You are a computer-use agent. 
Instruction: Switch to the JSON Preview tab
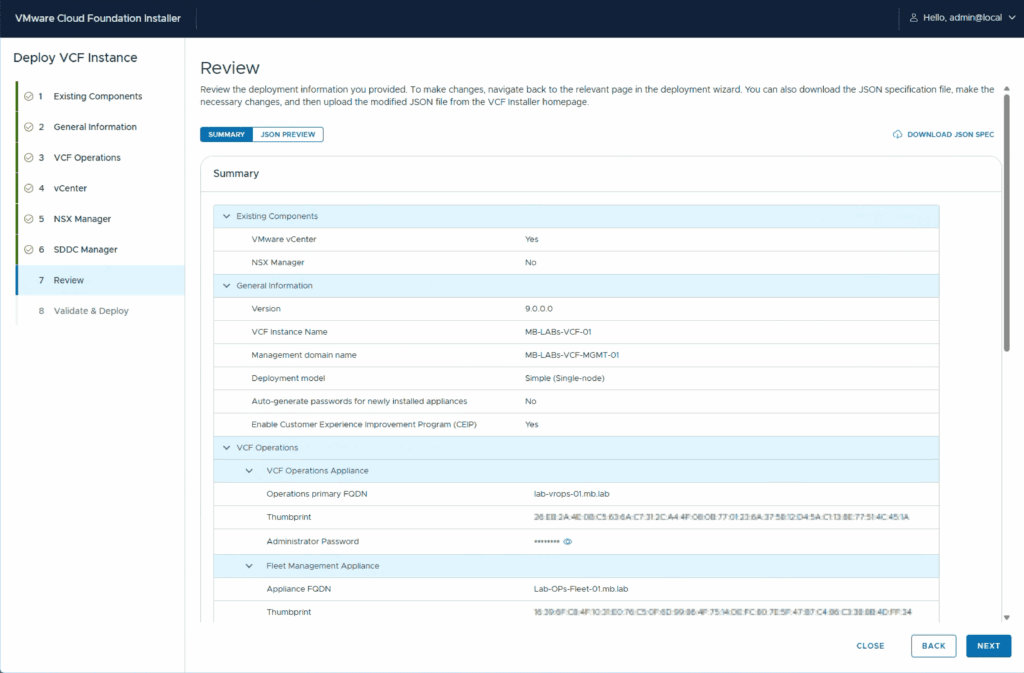click(288, 134)
